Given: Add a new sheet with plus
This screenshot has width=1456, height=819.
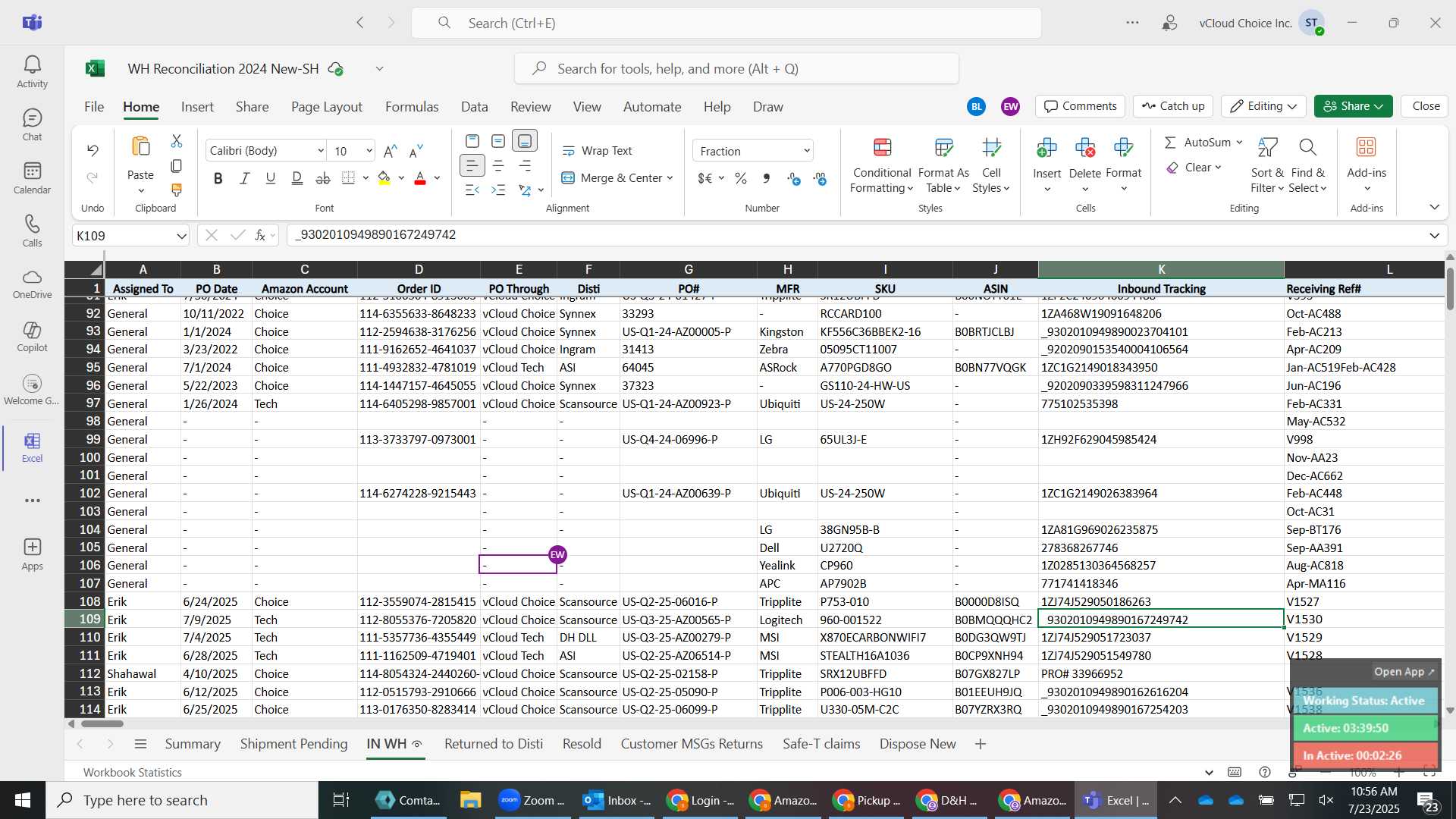Looking at the screenshot, I should tap(980, 744).
